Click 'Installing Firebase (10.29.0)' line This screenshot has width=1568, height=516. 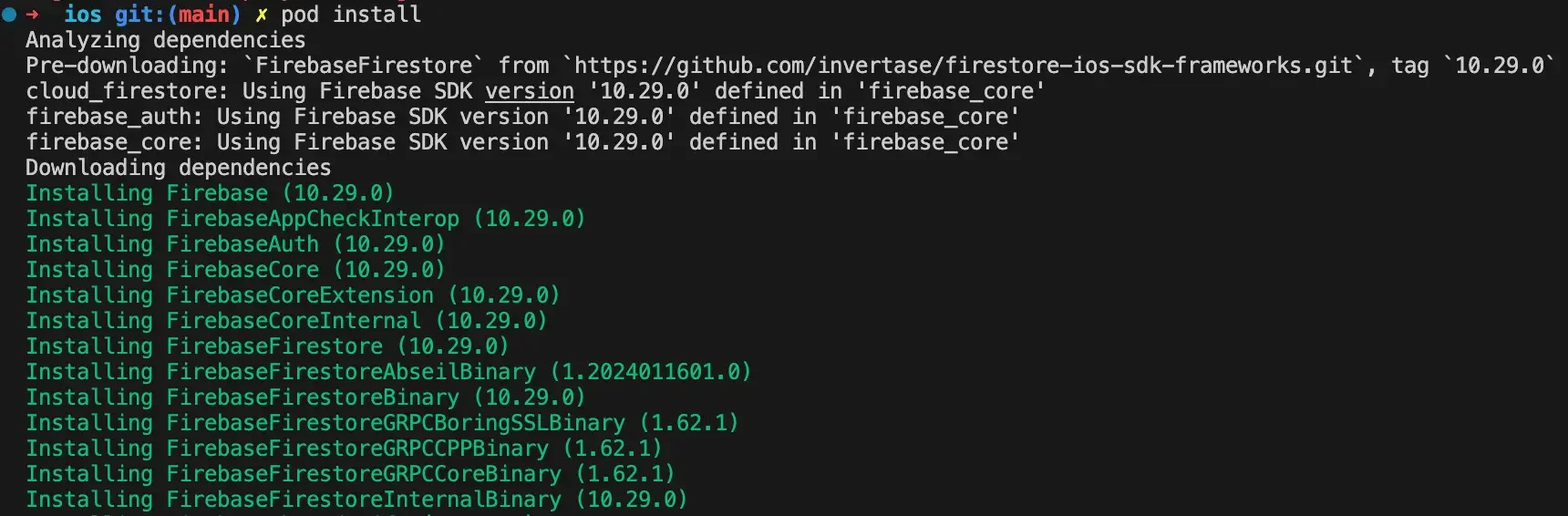210,193
